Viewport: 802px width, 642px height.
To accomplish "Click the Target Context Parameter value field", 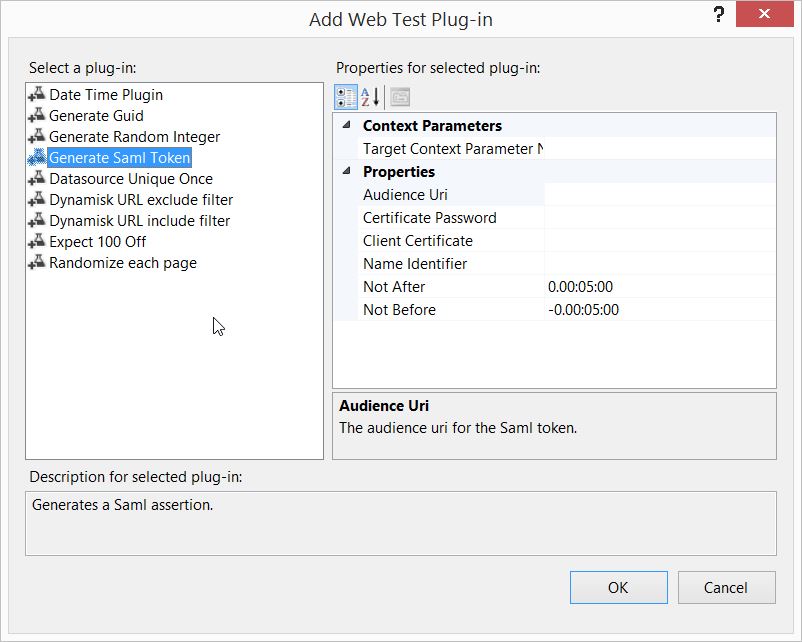I will [x=660, y=148].
